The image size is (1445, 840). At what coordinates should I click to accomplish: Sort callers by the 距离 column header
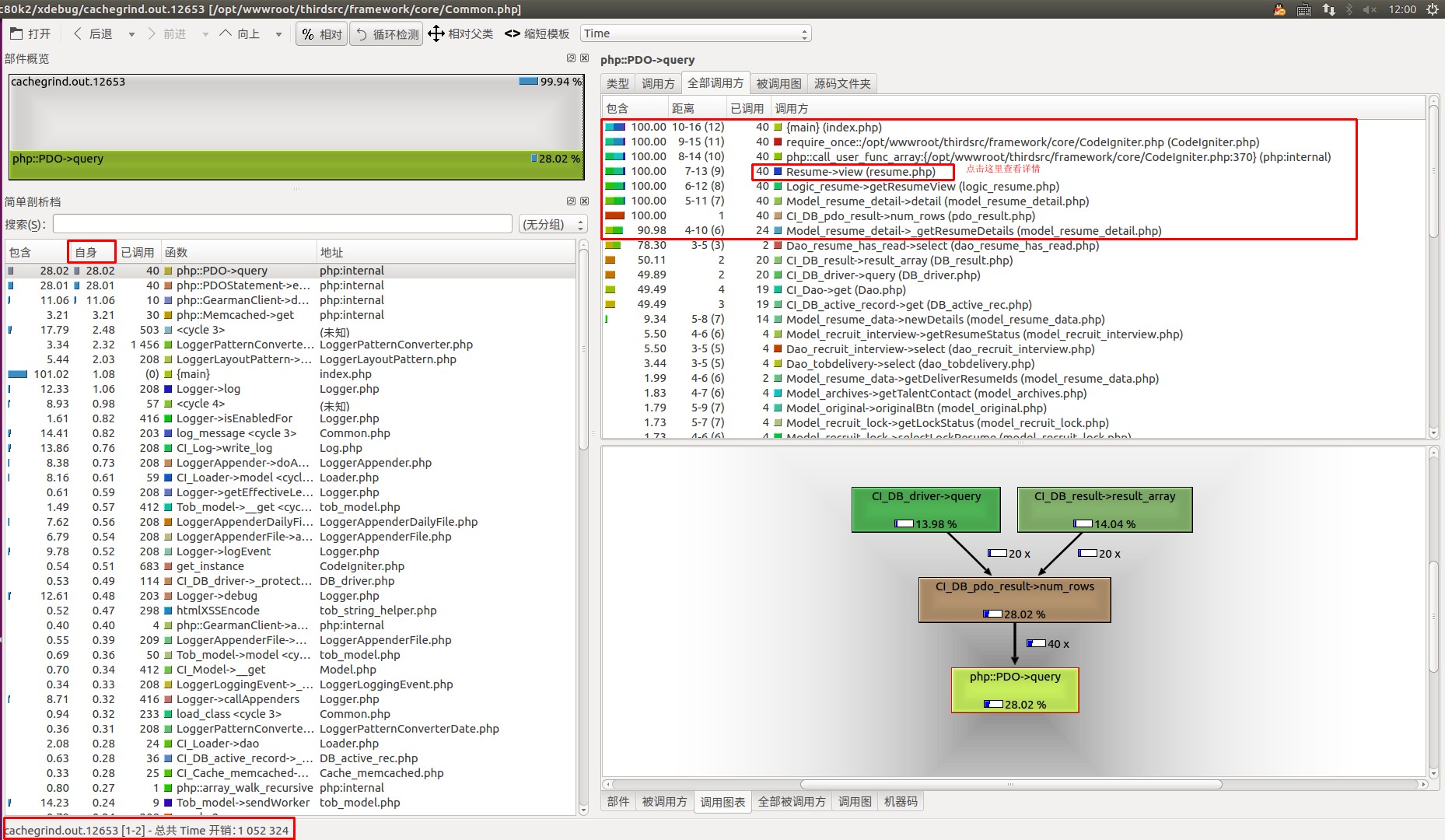point(696,108)
